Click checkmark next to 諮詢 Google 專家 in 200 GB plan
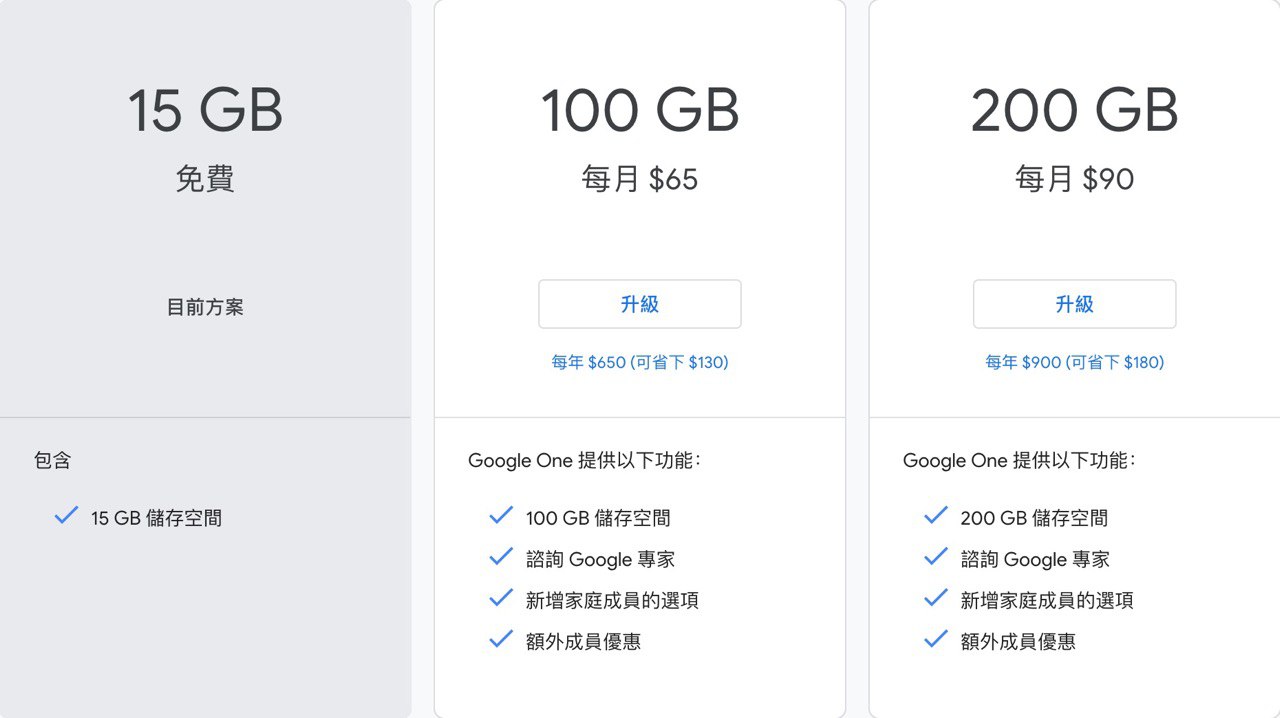Viewport: 1280px width, 718px height. click(x=936, y=557)
